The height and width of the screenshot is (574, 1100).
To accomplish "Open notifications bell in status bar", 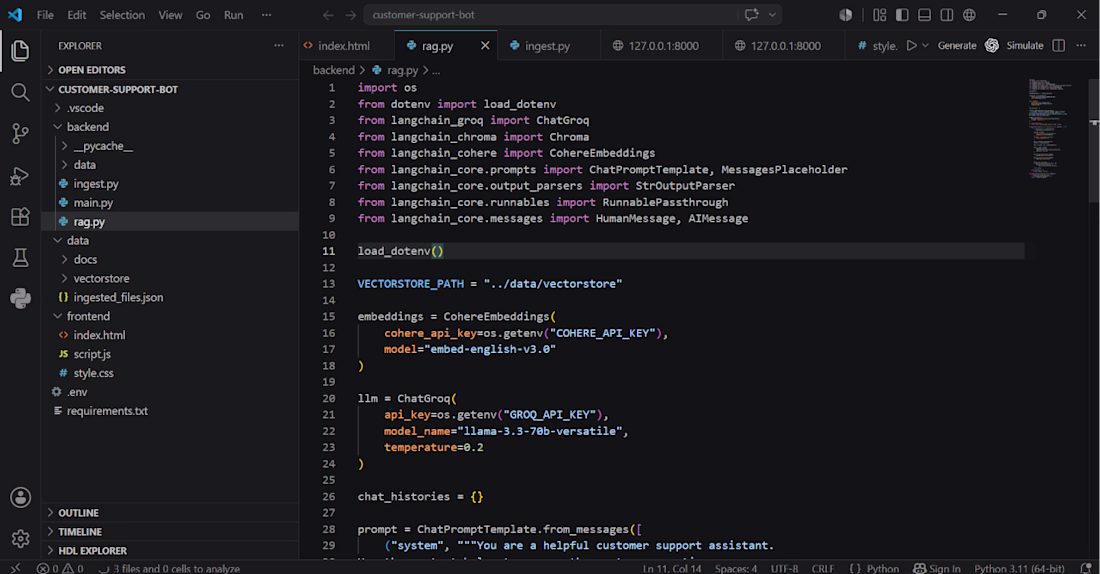I will 1086,568.
